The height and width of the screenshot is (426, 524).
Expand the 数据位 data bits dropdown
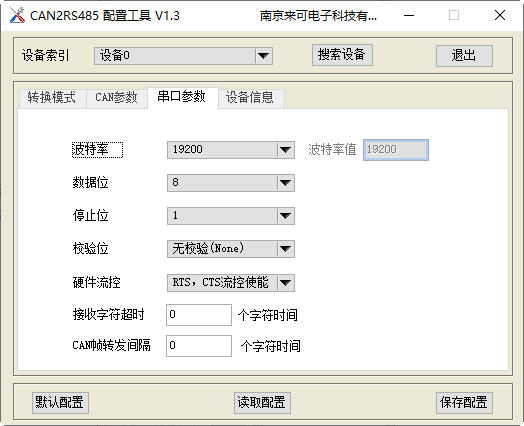pos(231,183)
